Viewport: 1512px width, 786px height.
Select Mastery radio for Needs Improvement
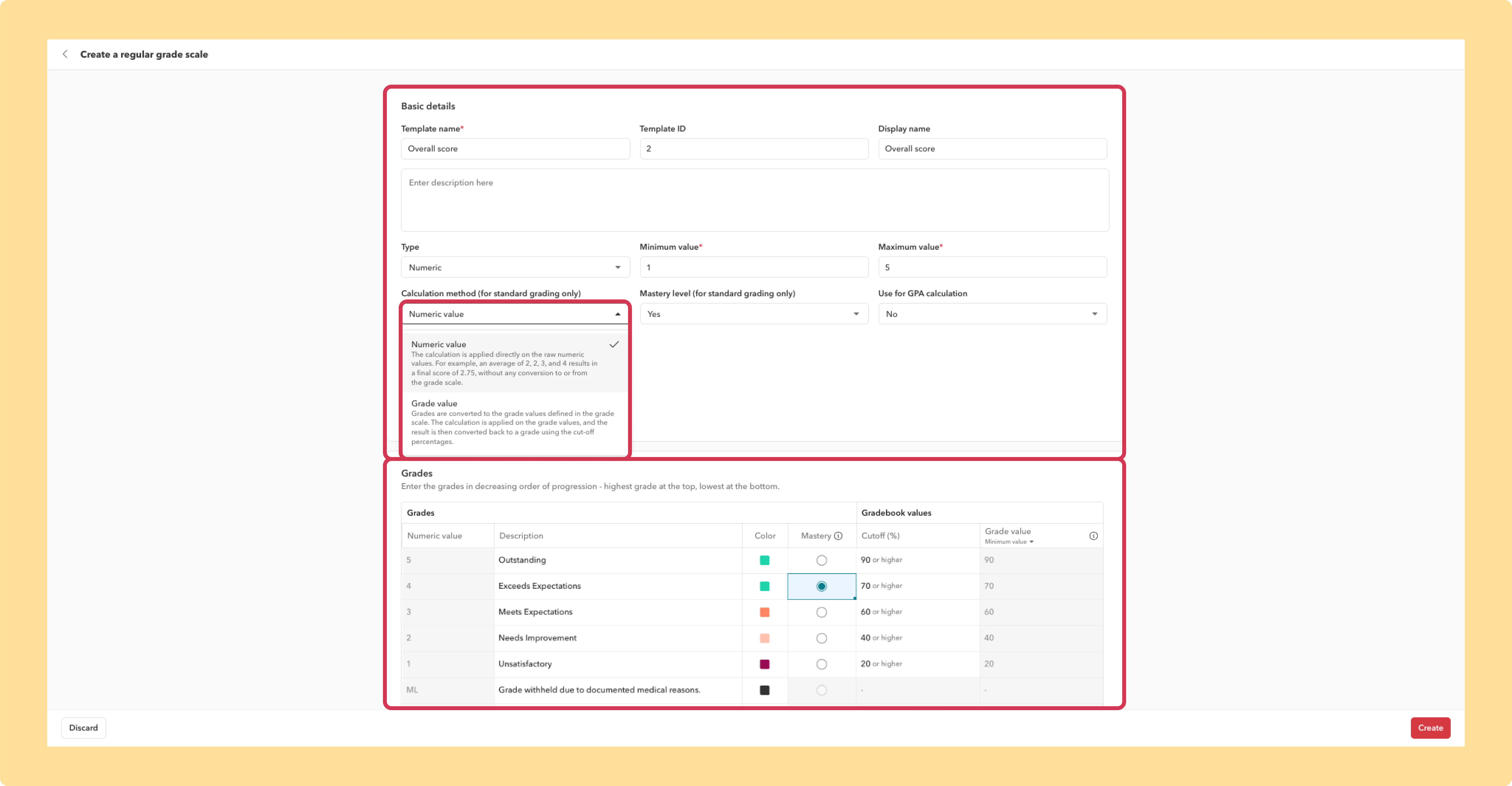[x=821, y=638]
